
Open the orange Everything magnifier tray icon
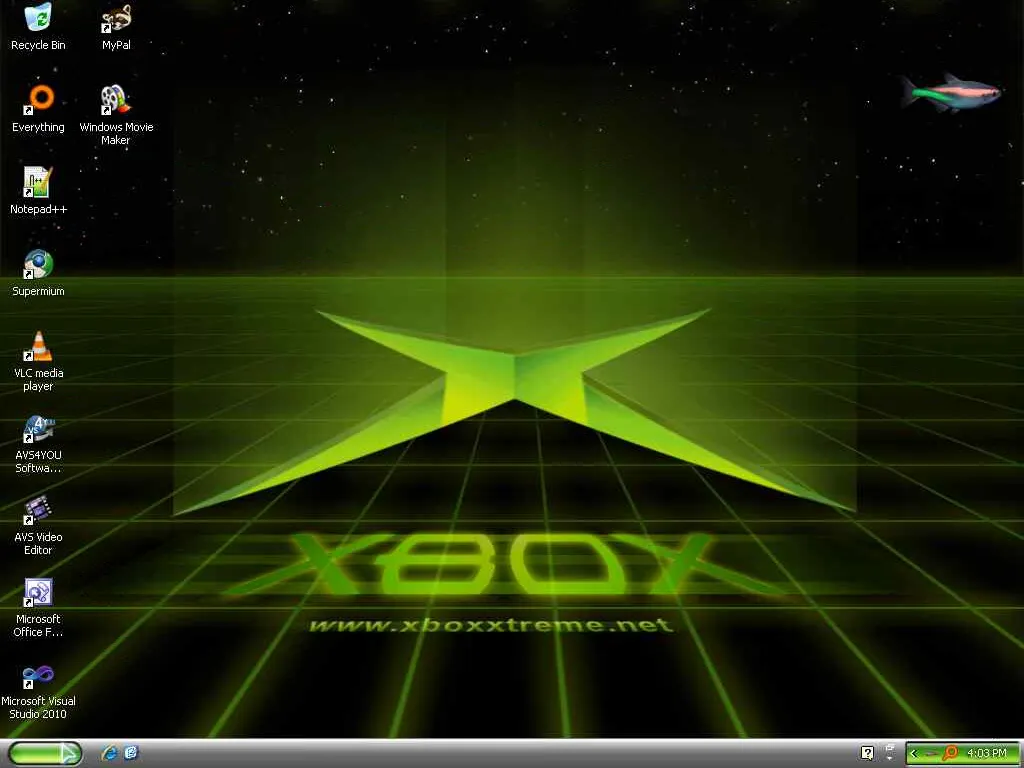pyautogui.click(x=950, y=753)
